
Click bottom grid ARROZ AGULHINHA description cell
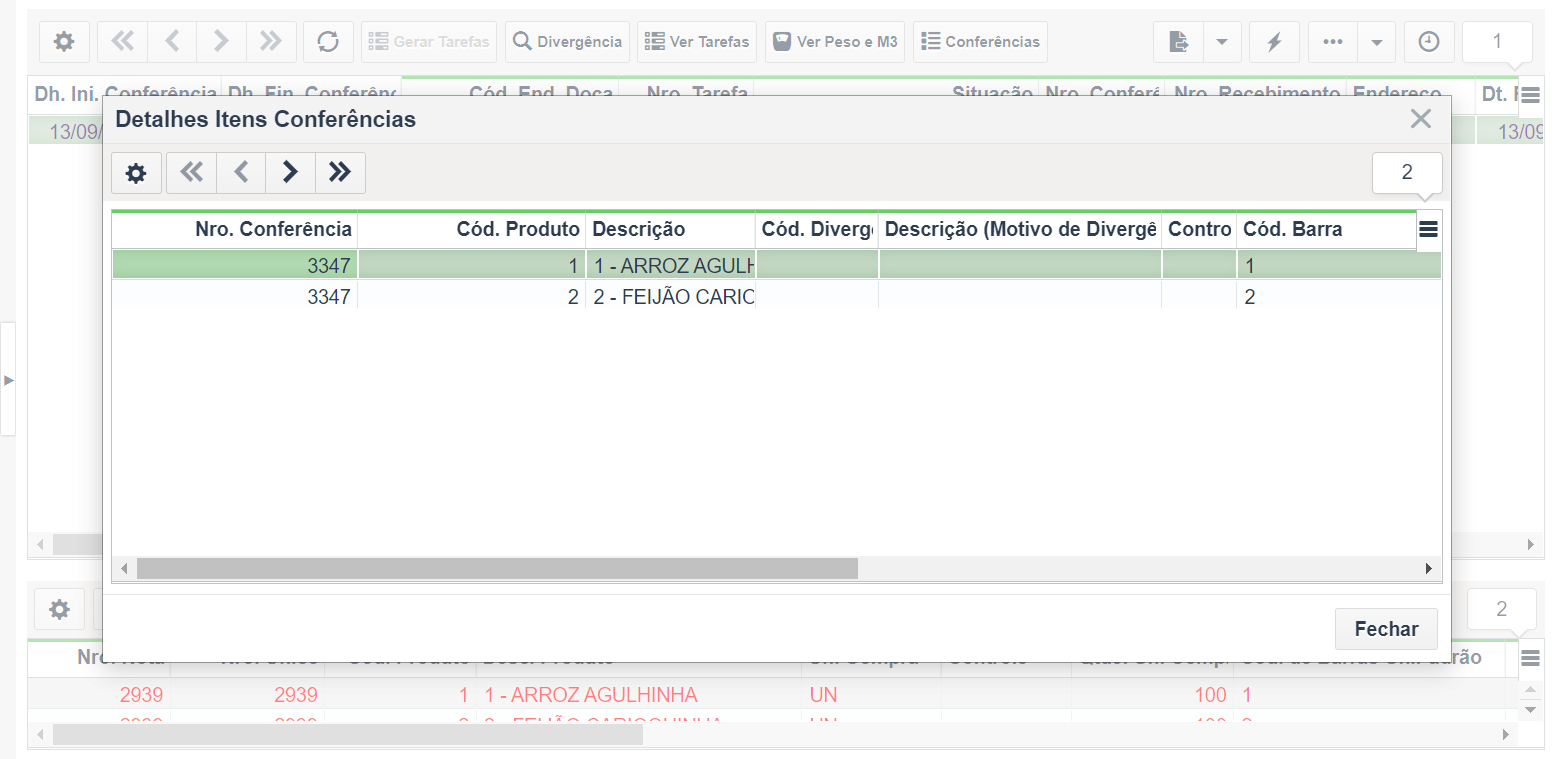coord(639,695)
